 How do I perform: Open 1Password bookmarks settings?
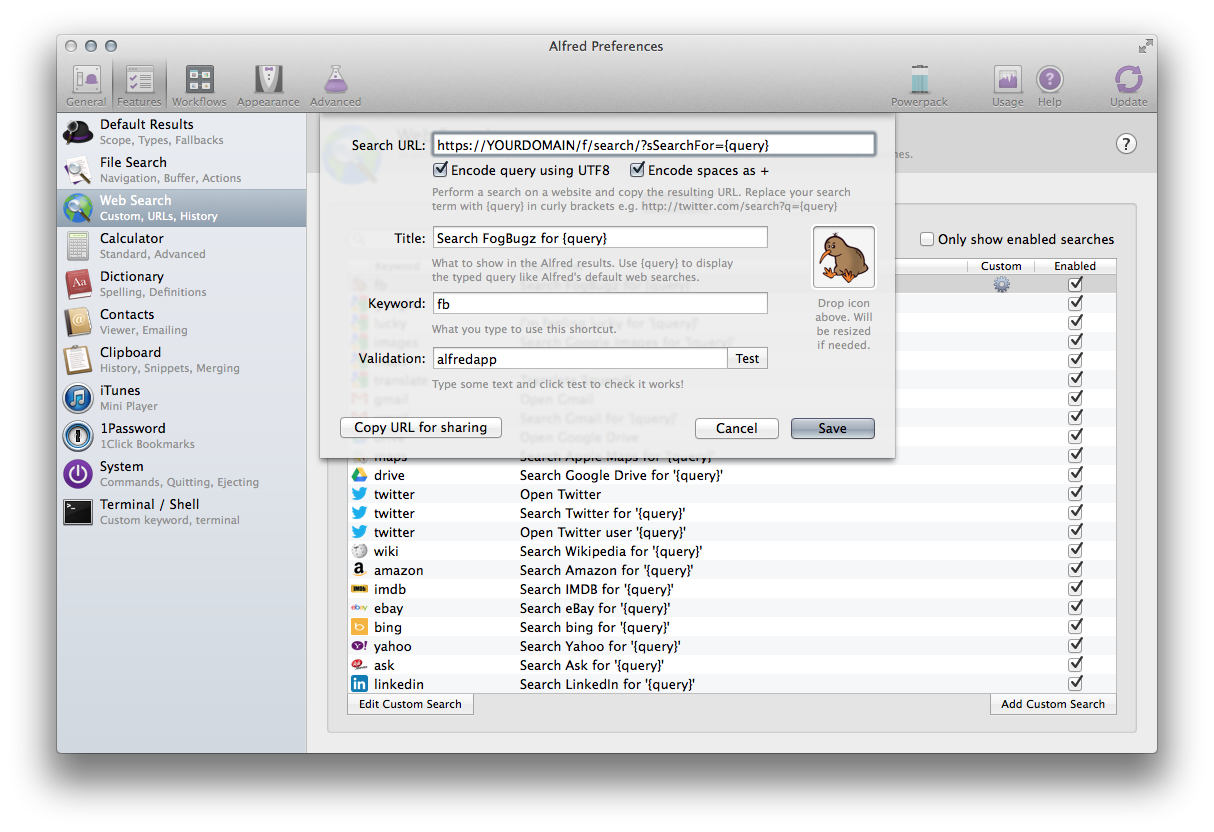(181, 436)
